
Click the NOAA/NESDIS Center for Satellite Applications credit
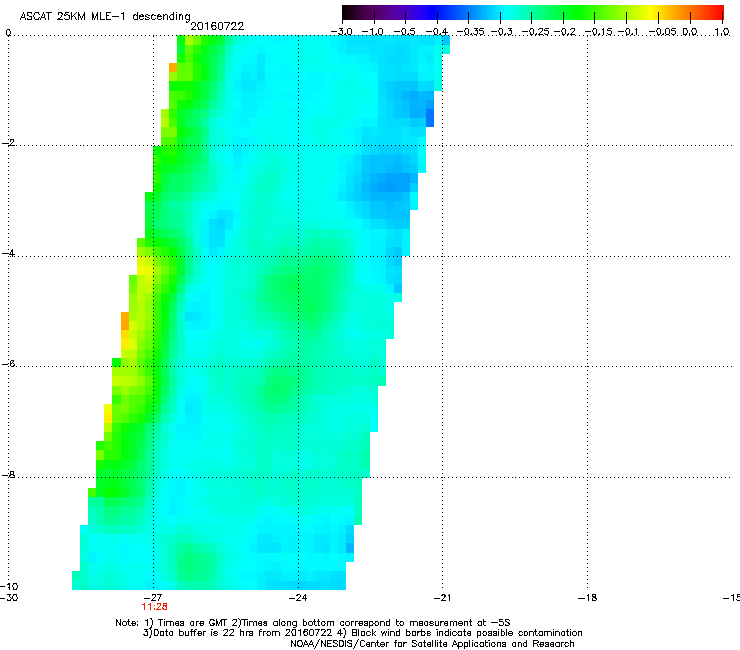(432, 644)
